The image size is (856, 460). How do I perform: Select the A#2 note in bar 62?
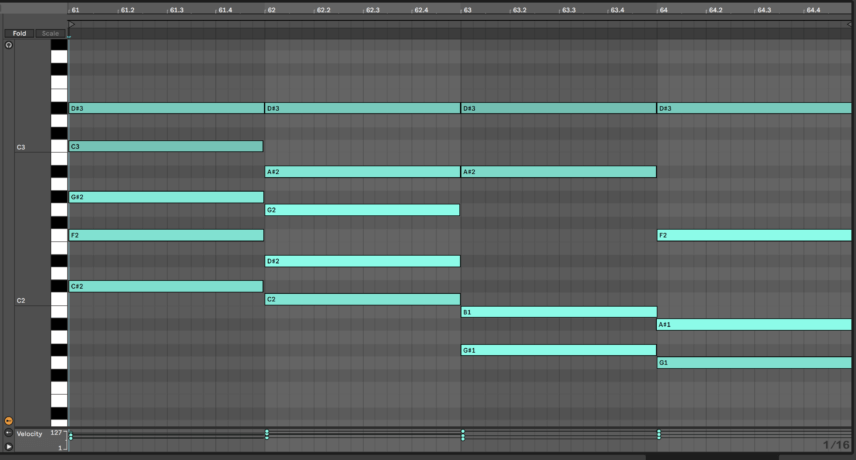pos(362,171)
